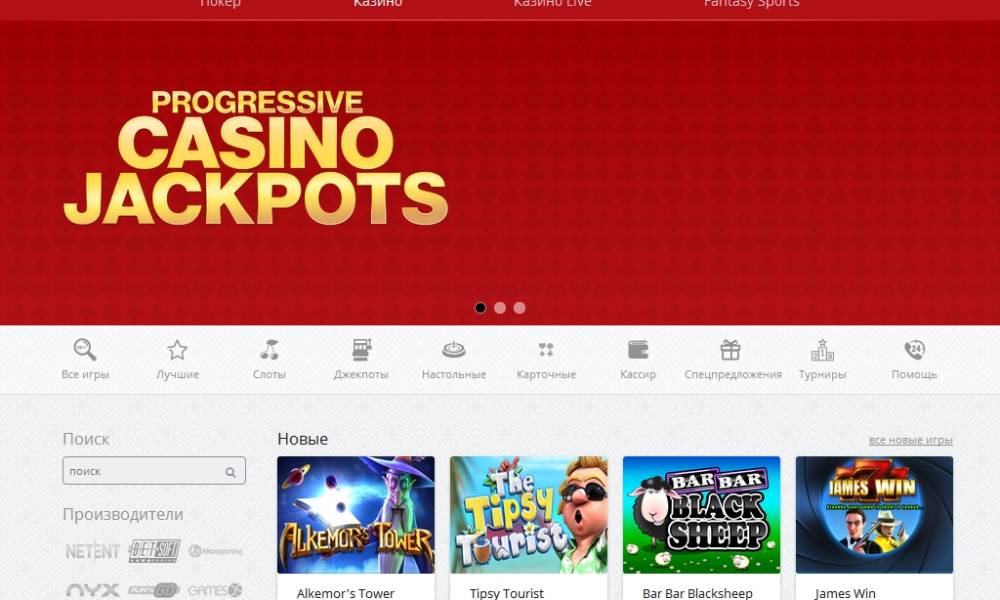The height and width of the screenshot is (600, 1000).
Task: Switch to the Казино Live tab
Action: pos(552,3)
